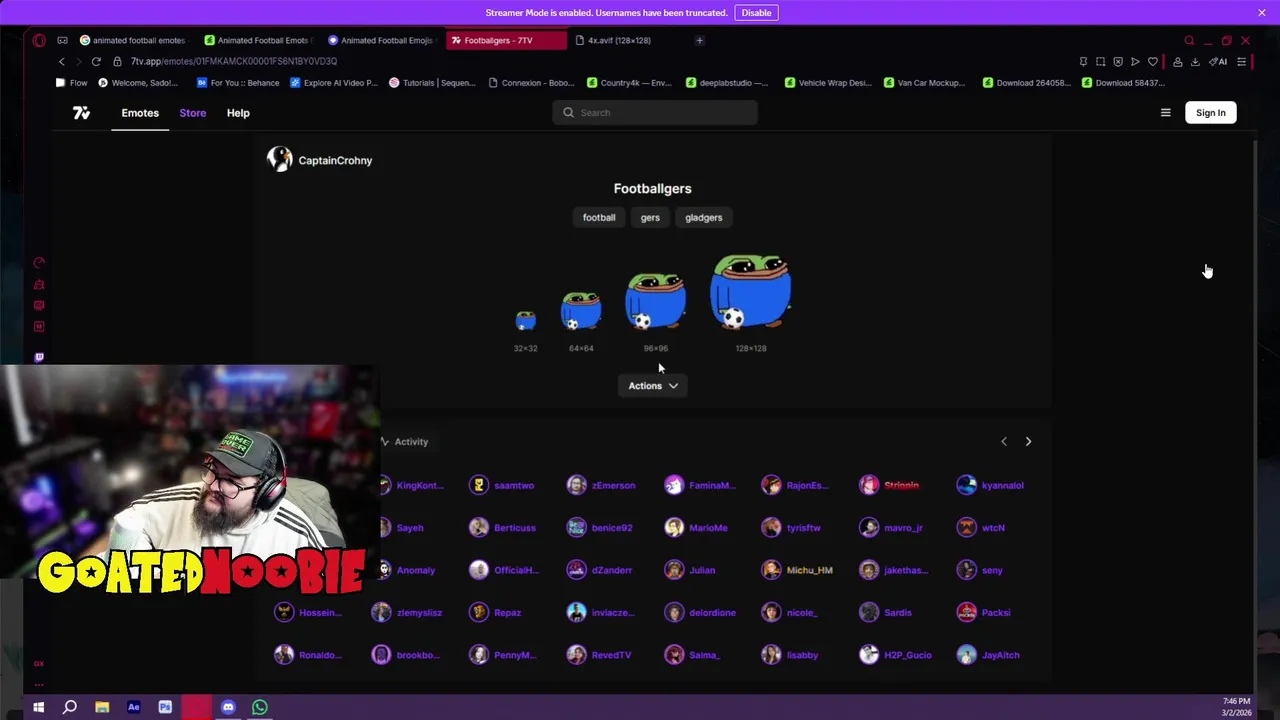This screenshot has height=720, width=1280.
Task: Click the heart icon in the address bar
Action: (1153, 62)
